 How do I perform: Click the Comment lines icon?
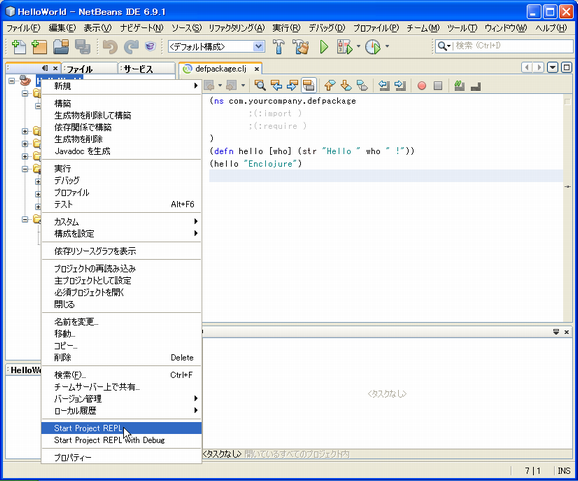[459, 86]
